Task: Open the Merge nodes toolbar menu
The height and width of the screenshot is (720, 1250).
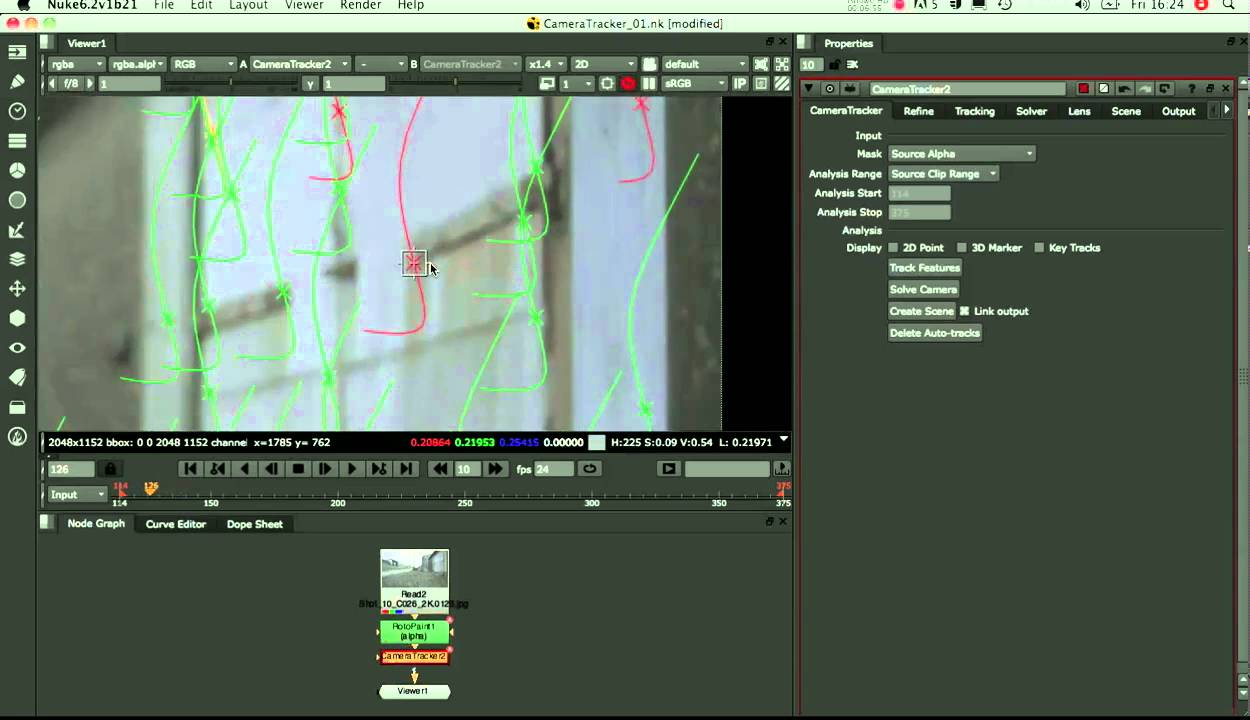Action: click(x=17, y=259)
